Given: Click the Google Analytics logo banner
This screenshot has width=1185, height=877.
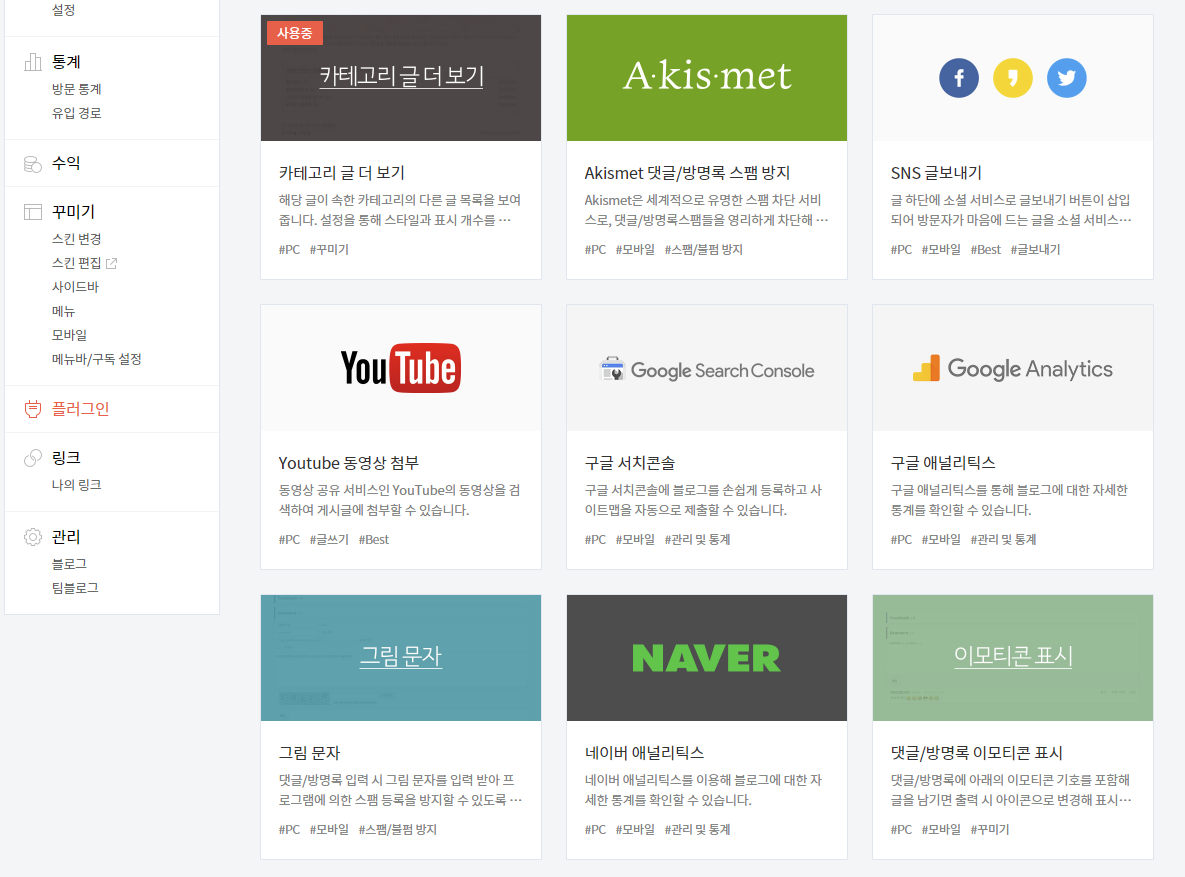Looking at the screenshot, I should (x=1013, y=368).
